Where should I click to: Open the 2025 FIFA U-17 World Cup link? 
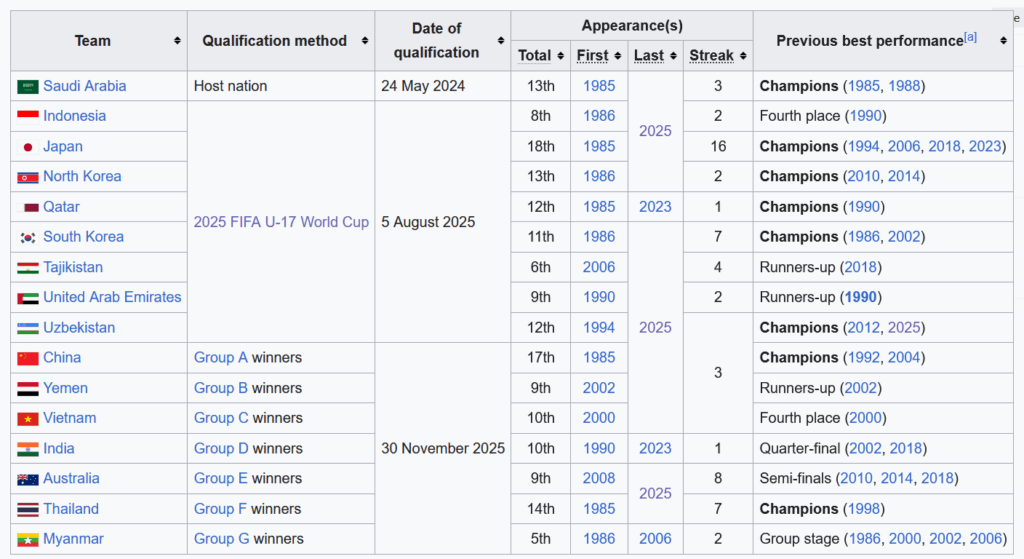tap(281, 222)
